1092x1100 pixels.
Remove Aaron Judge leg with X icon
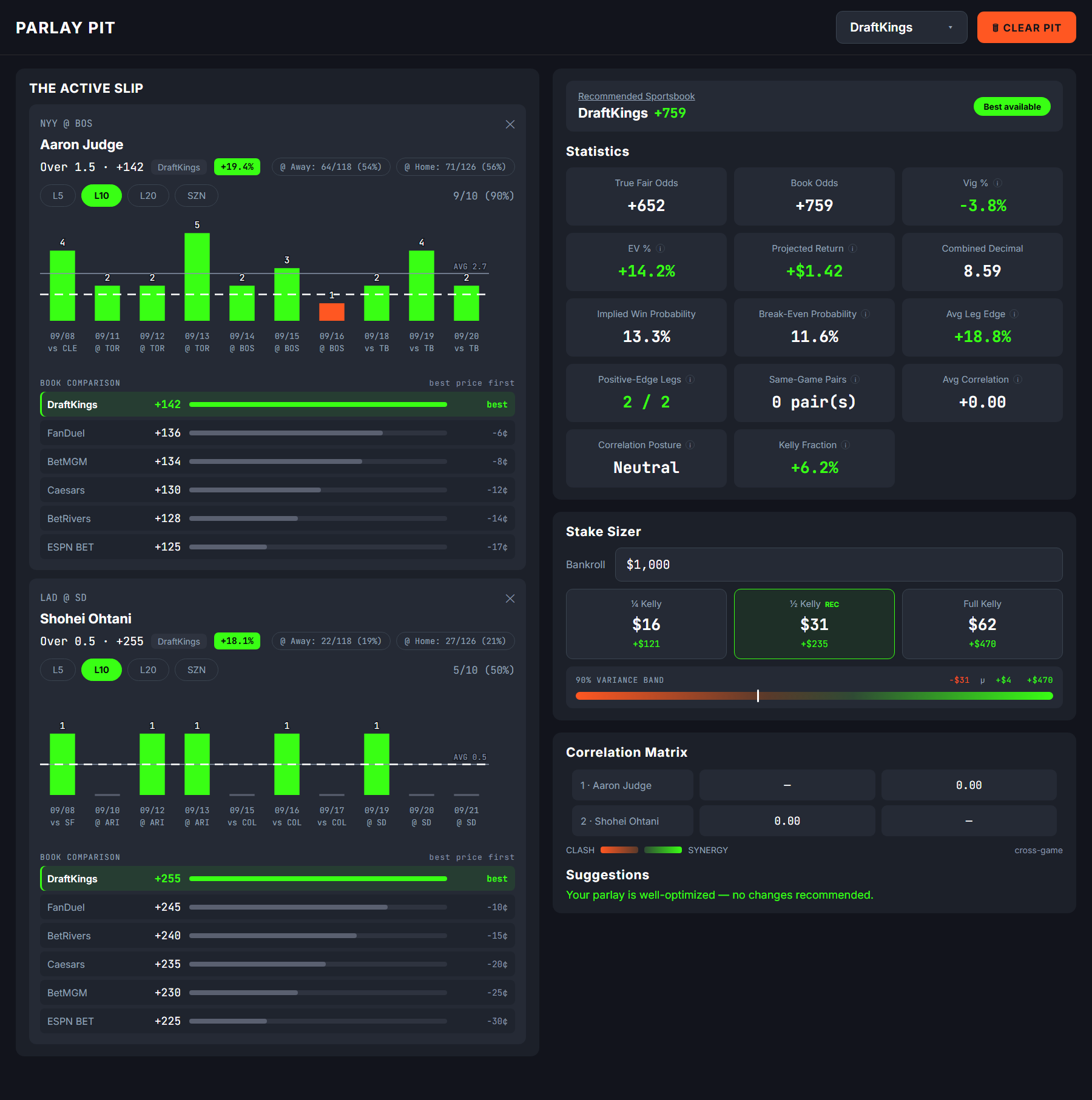tap(510, 124)
